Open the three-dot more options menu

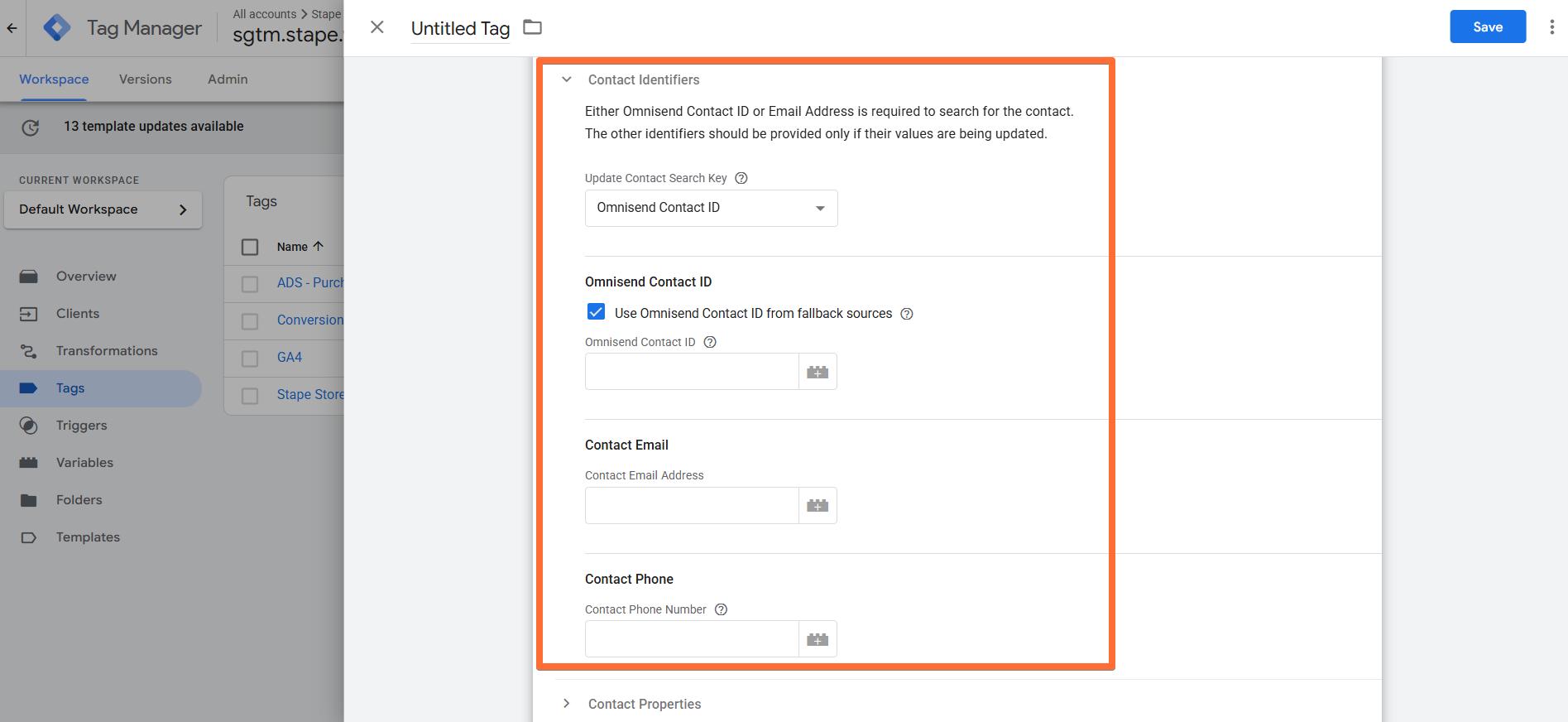pos(1551,27)
